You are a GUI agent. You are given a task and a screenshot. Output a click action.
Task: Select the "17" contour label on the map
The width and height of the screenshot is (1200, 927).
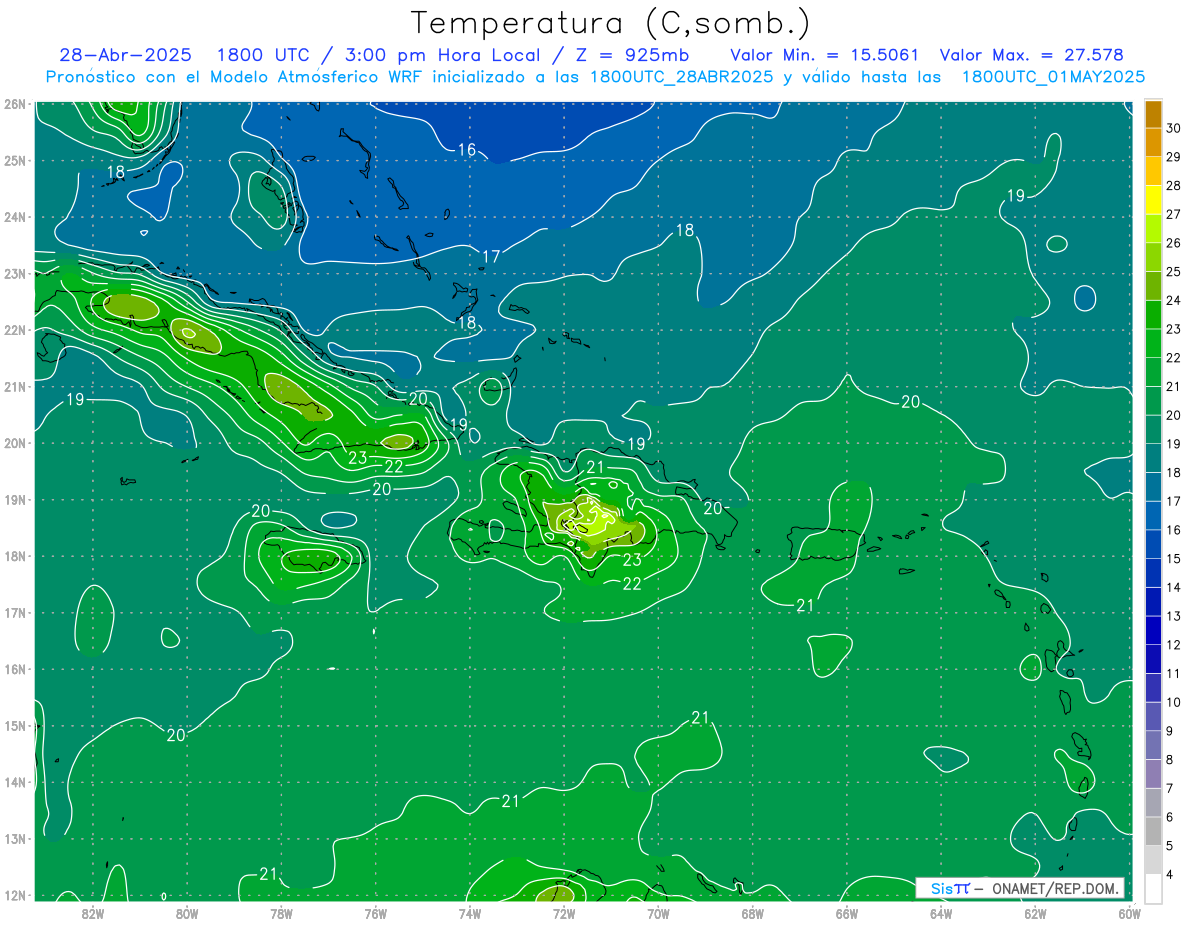point(491,257)
